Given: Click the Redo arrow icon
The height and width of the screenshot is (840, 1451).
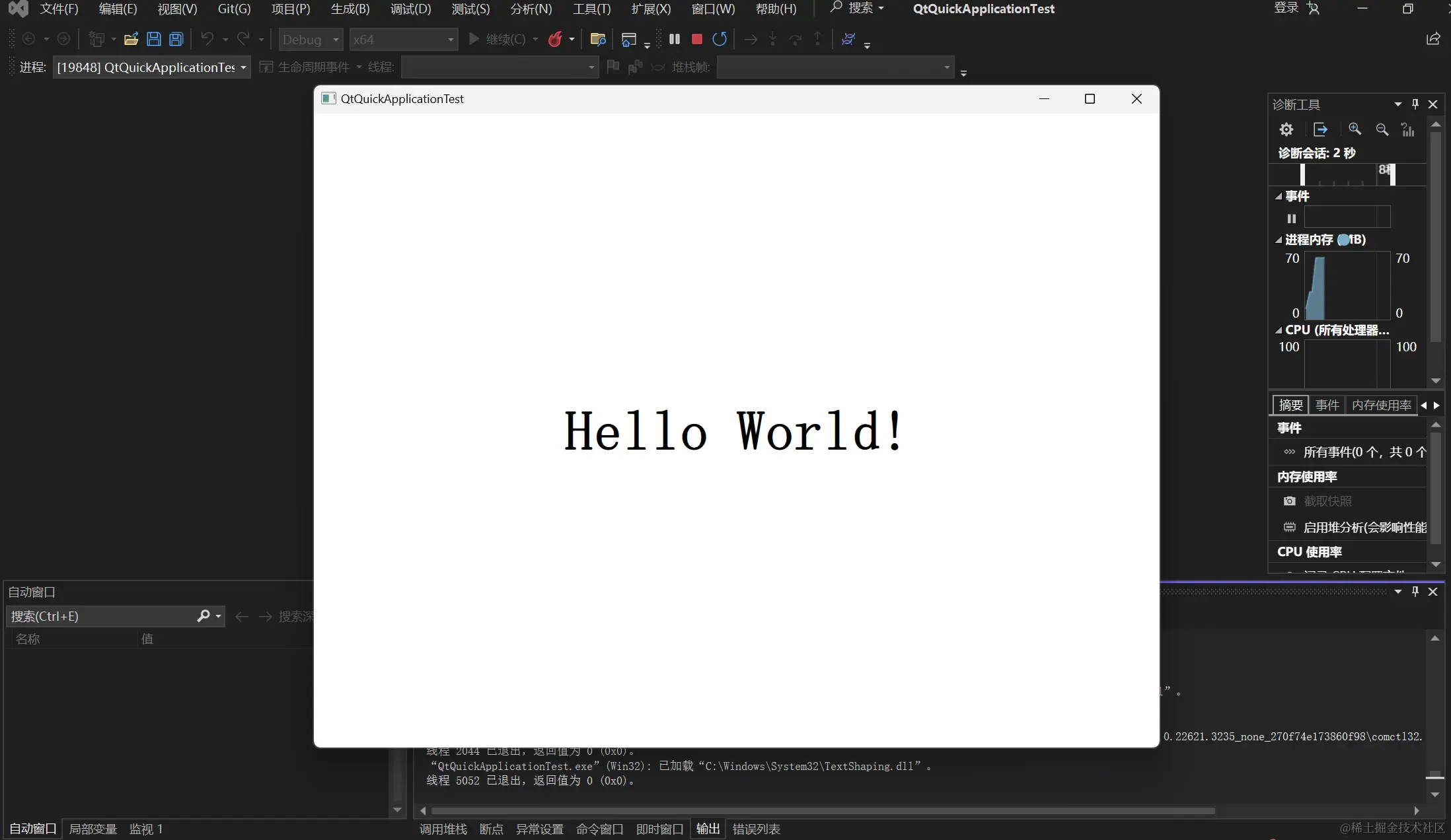Looking at the screenshot, I should tap(243, 39).
